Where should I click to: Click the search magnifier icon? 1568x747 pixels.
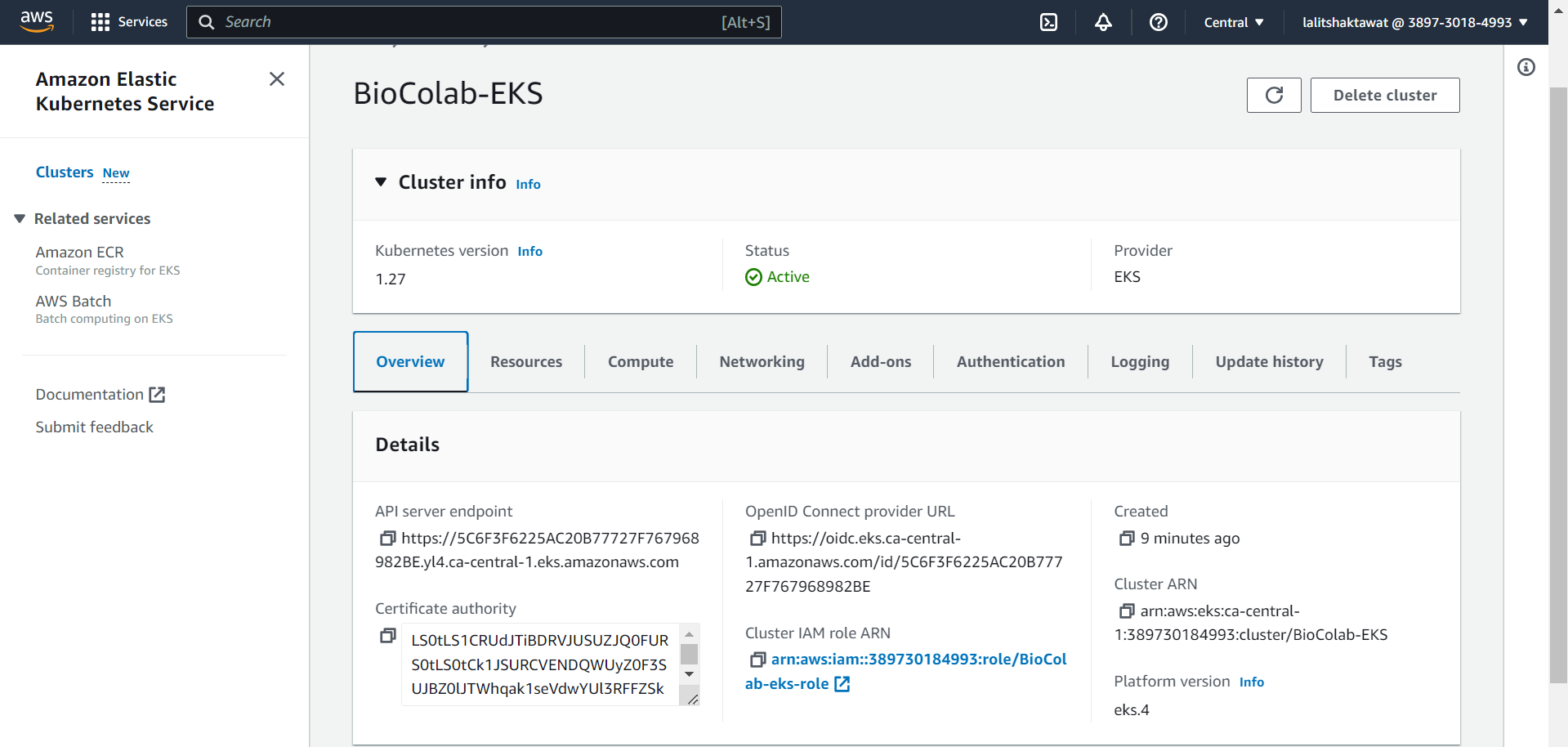pyautogui.click(x=207, y=22)
